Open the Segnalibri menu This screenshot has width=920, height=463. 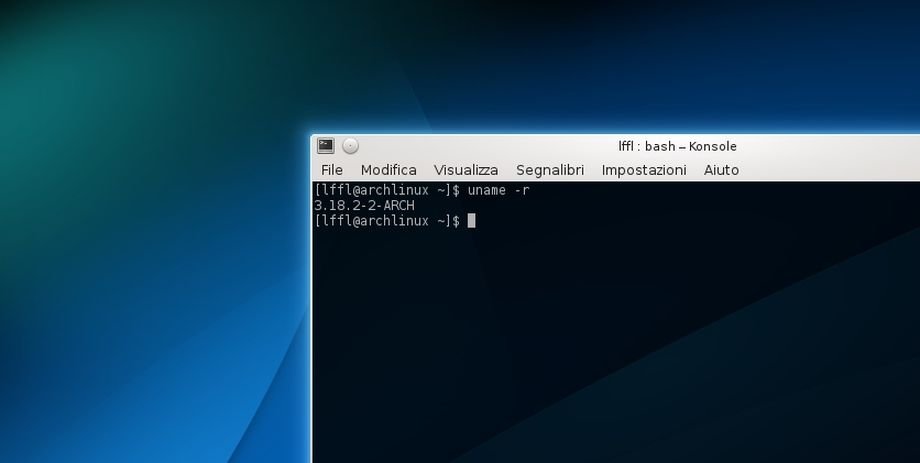549,170
